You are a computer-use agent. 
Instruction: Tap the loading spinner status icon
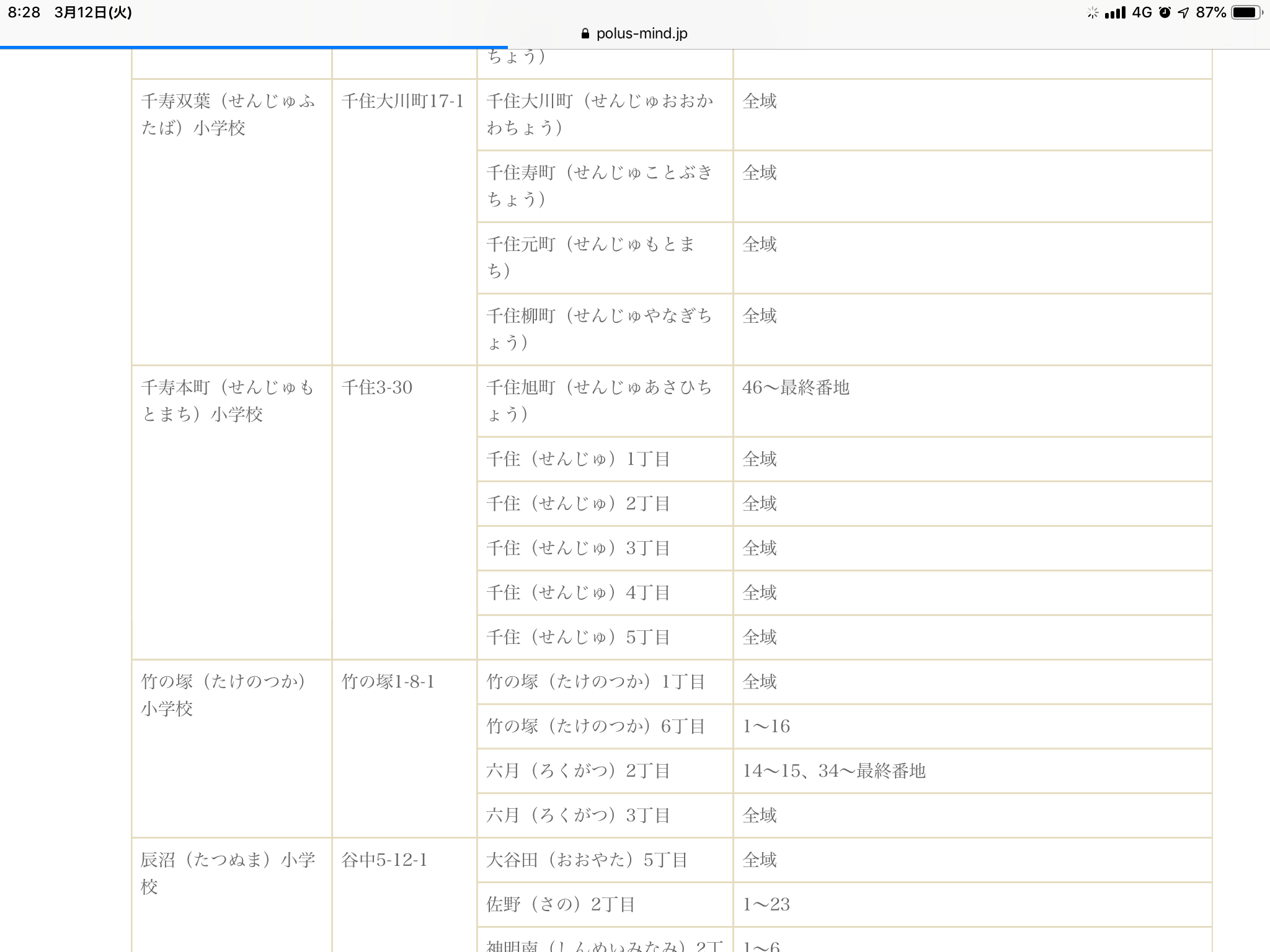click(x=1093, y=12)
